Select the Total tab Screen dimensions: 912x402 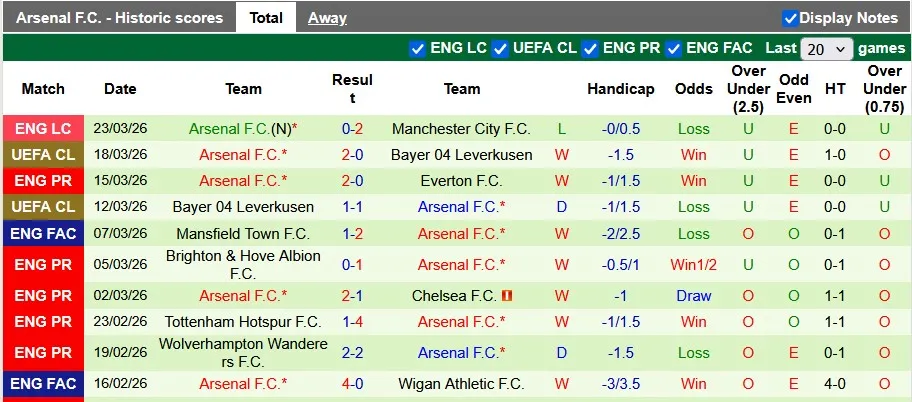(x=265, y=17)
